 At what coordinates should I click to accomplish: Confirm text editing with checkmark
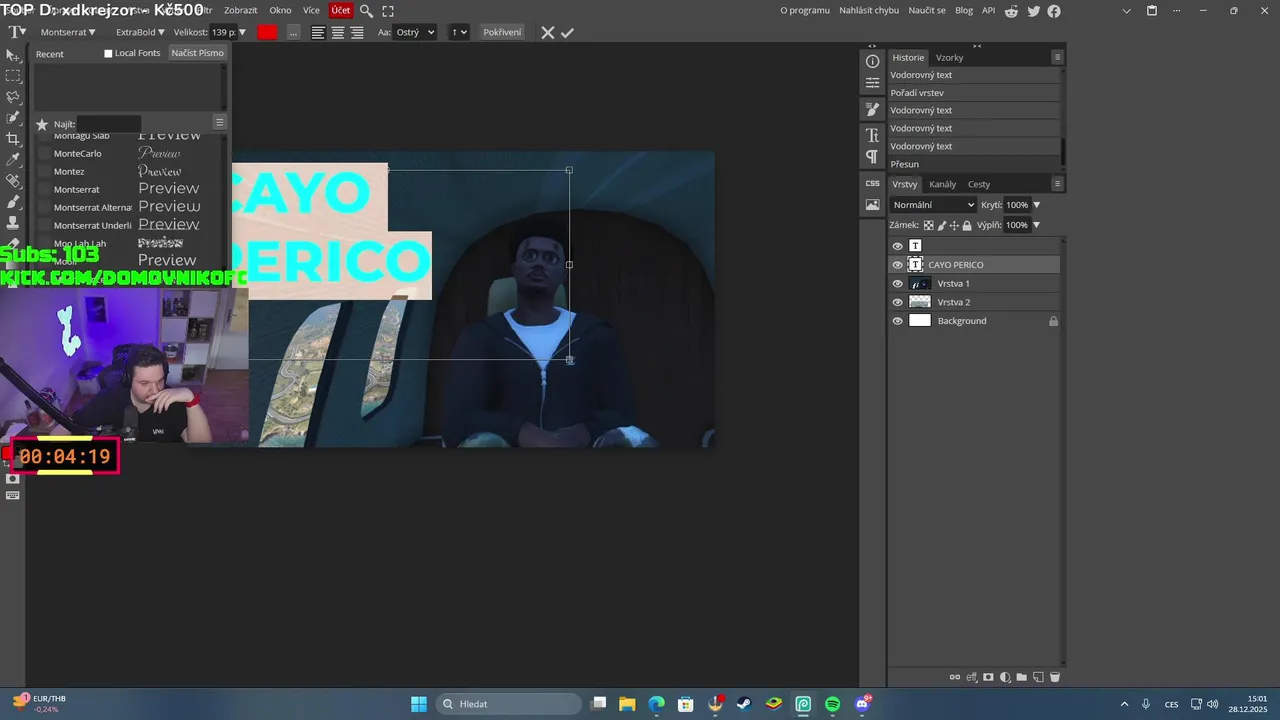click(567, 32)
